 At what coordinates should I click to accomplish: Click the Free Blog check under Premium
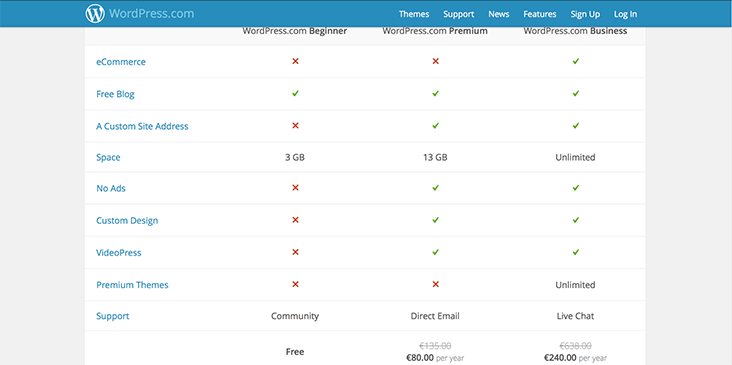pos(436,93)
